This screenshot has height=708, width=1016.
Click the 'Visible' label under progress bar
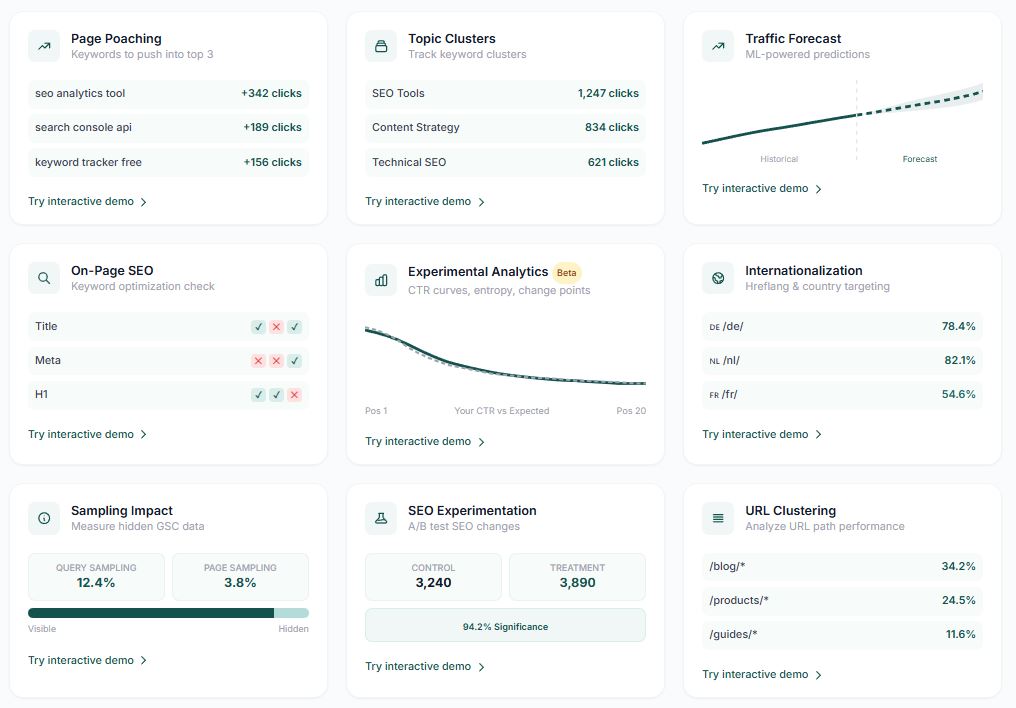pyautogui.click(x=42, y=629)
